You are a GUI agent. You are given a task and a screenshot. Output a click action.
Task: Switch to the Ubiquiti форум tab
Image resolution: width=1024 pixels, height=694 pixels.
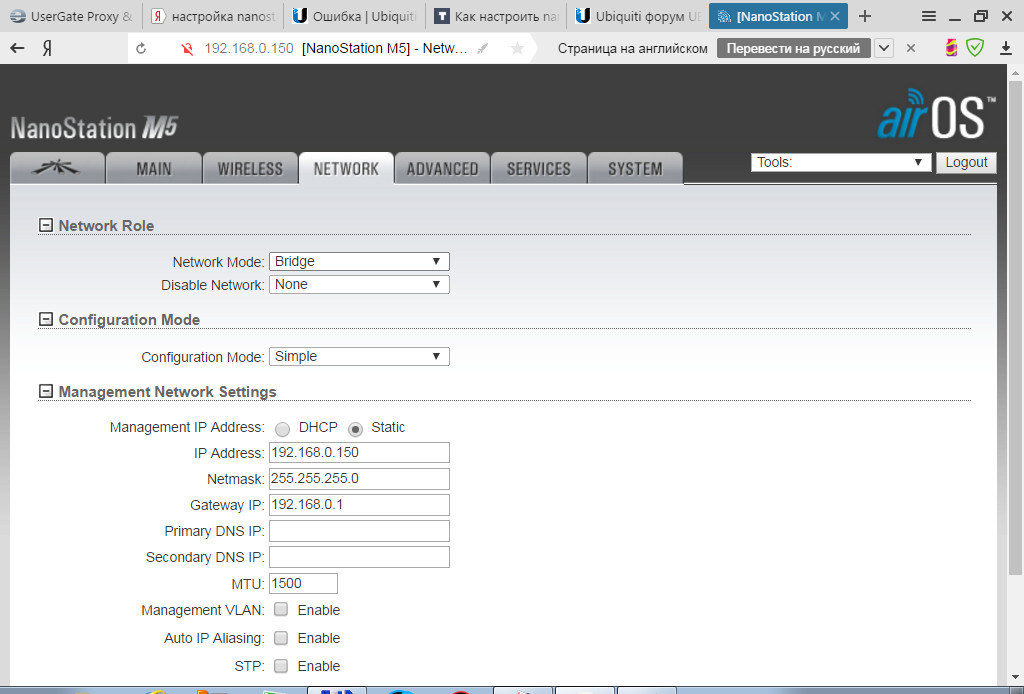coord(638,16)
